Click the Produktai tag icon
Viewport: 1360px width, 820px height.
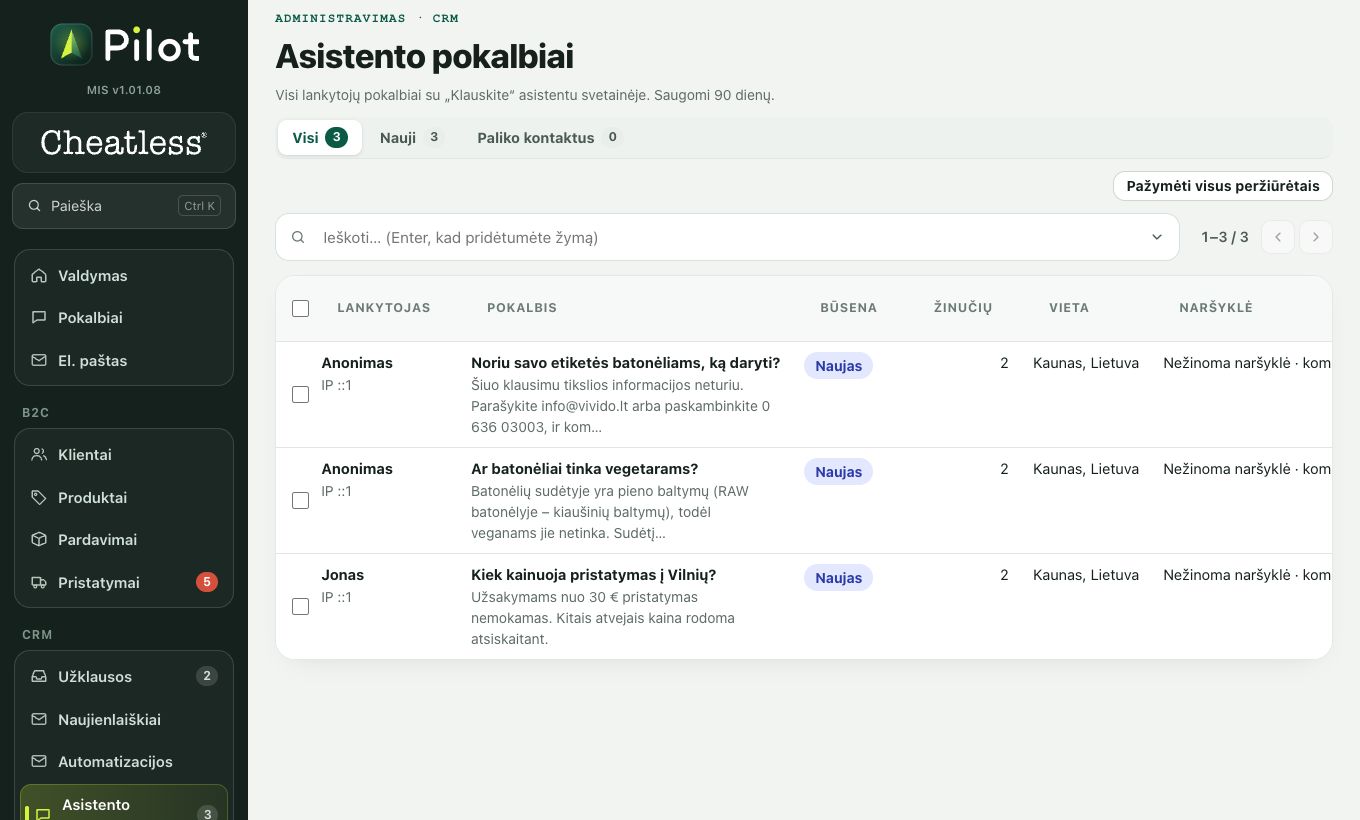tap(39, 498)
